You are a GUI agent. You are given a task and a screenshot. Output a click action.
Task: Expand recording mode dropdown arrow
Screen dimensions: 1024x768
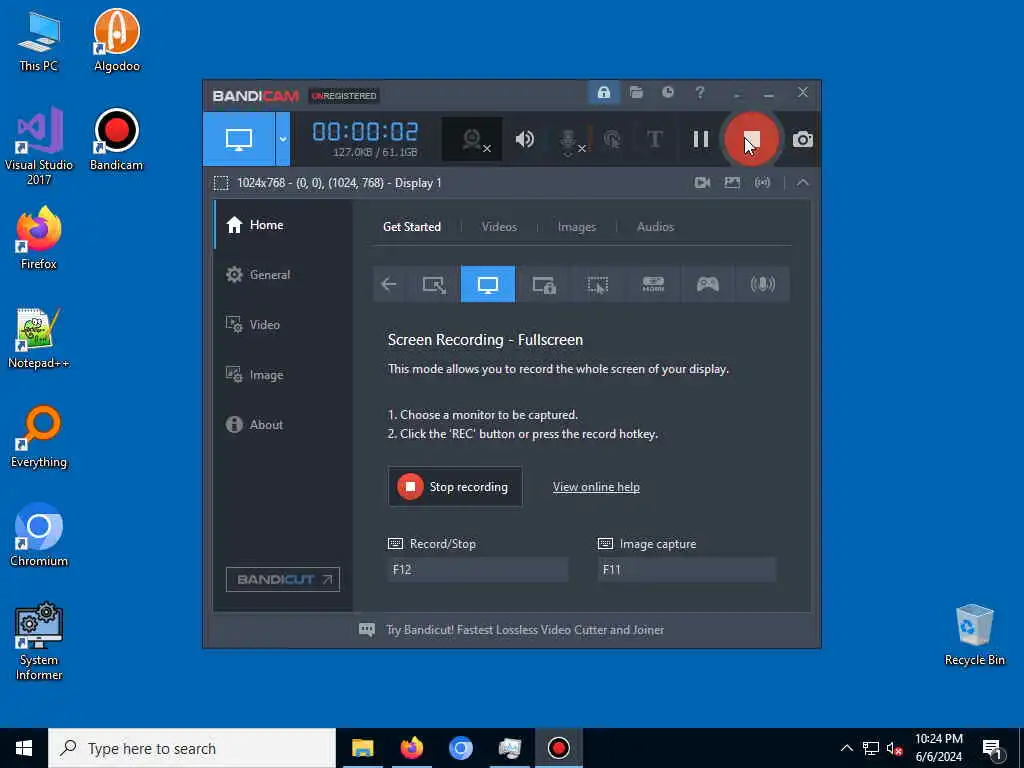[x=283, y=139]
